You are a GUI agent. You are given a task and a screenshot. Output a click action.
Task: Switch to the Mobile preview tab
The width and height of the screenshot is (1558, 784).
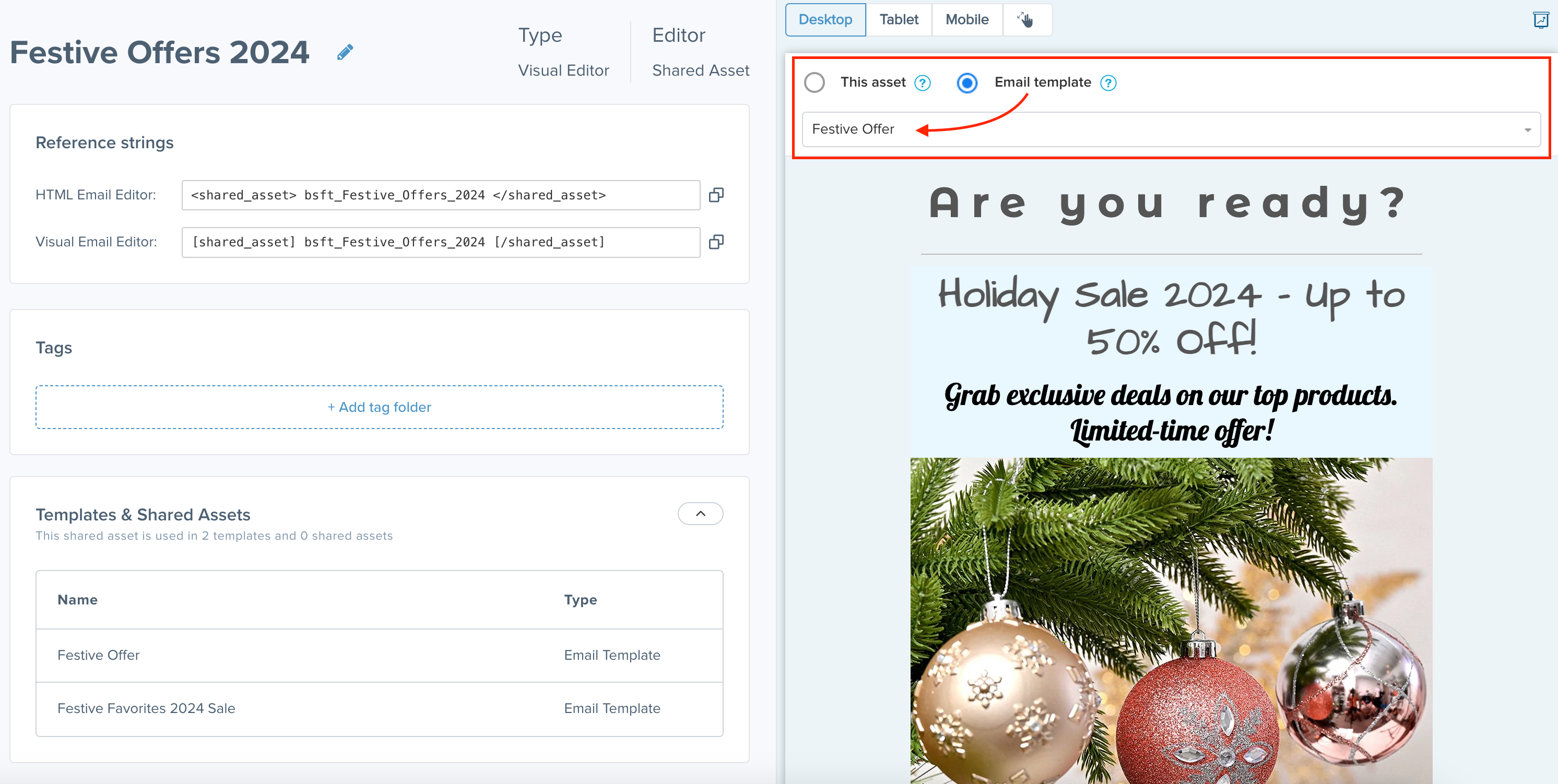click(966, 20)
